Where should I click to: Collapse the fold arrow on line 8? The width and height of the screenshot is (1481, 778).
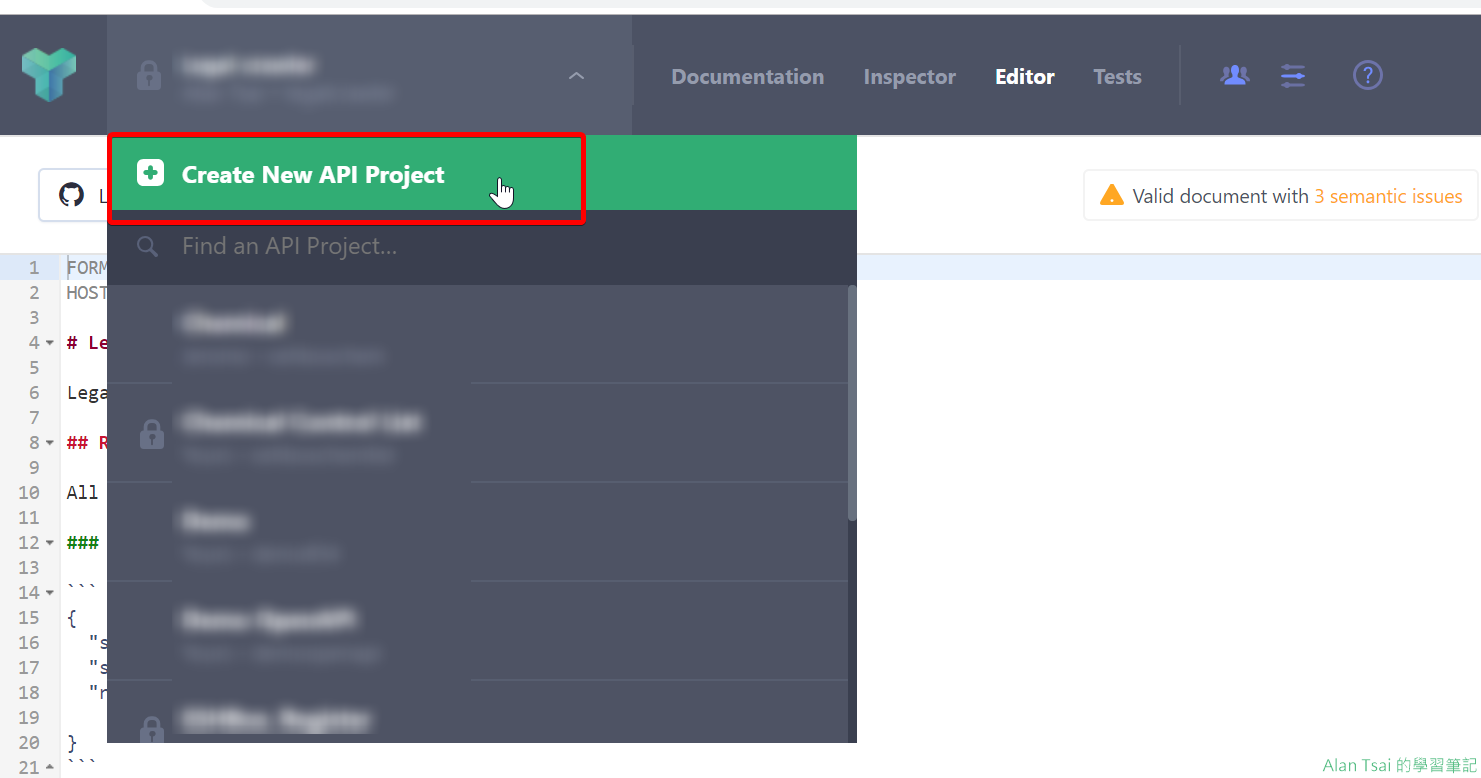pos(50,443)
